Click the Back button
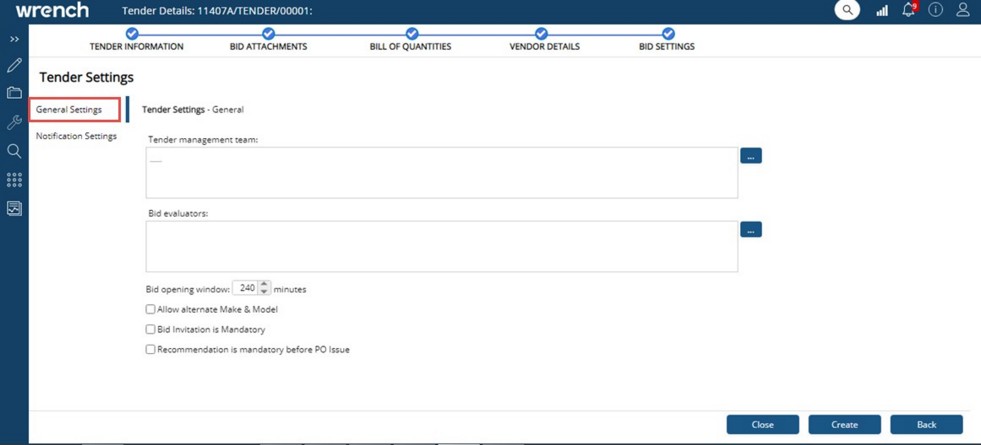981x445 pixels. coord(927,424)
